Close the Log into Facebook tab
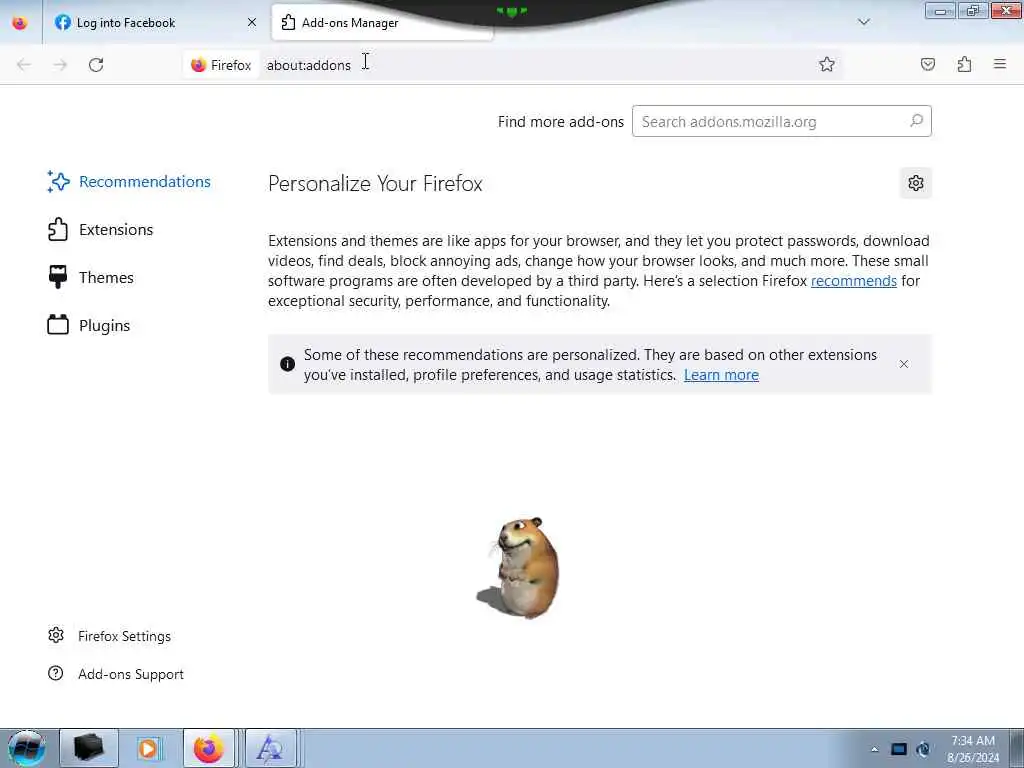Viewport: 1024px width, 768px height. (x=251, y=23)
